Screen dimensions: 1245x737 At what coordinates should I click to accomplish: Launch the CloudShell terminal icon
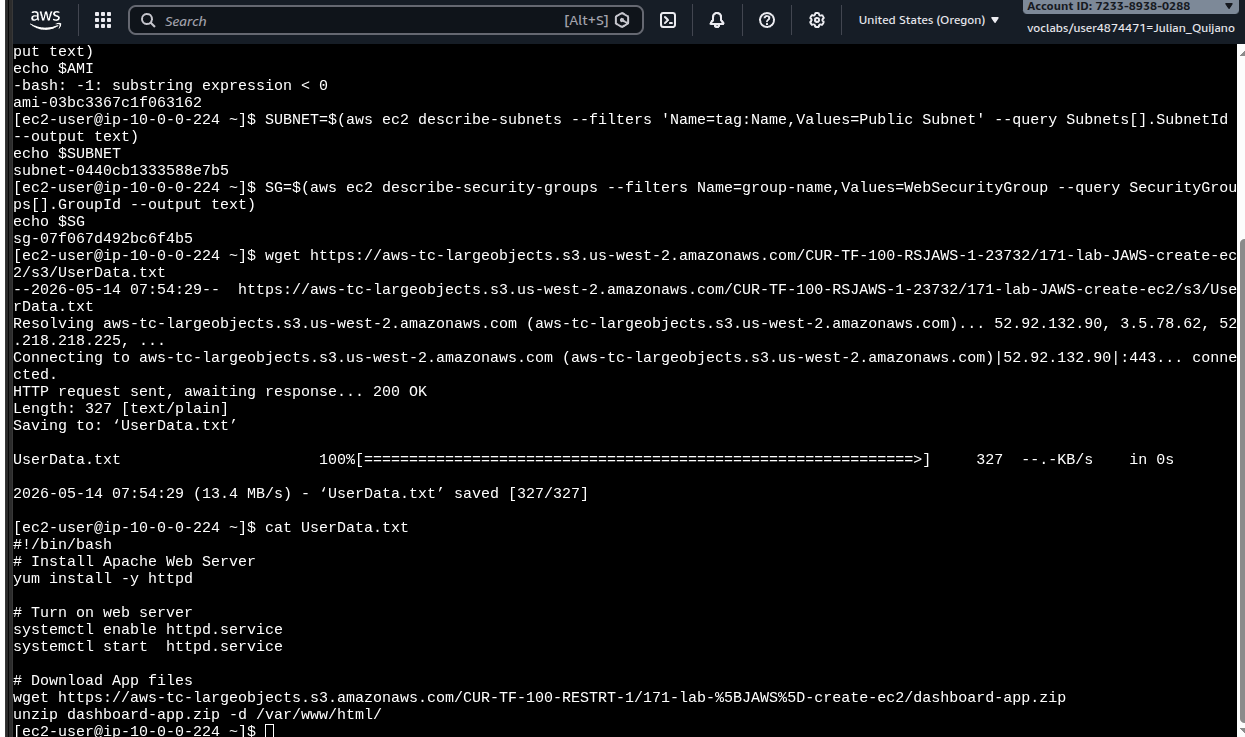(x=668, y=20)
